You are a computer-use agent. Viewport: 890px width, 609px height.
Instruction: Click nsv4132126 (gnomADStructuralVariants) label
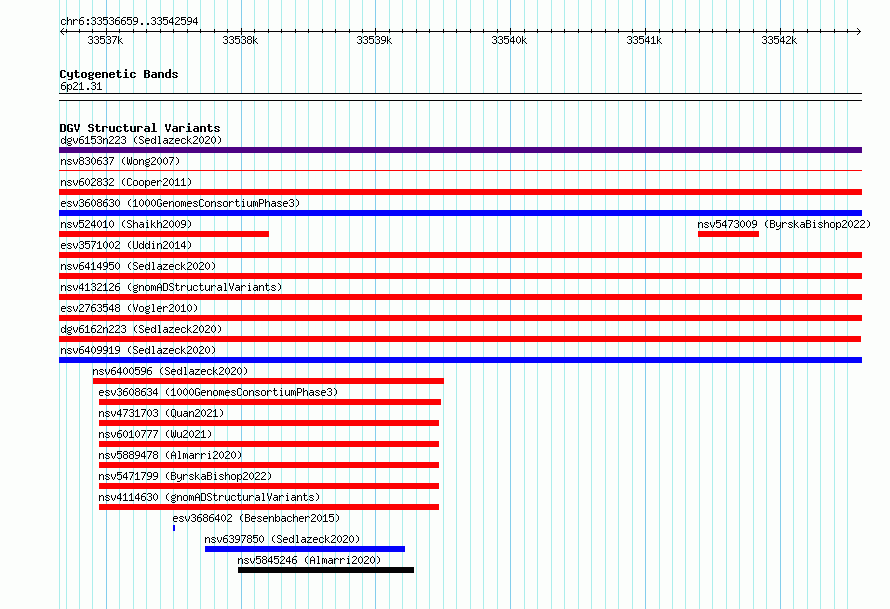tap(171, 287)
